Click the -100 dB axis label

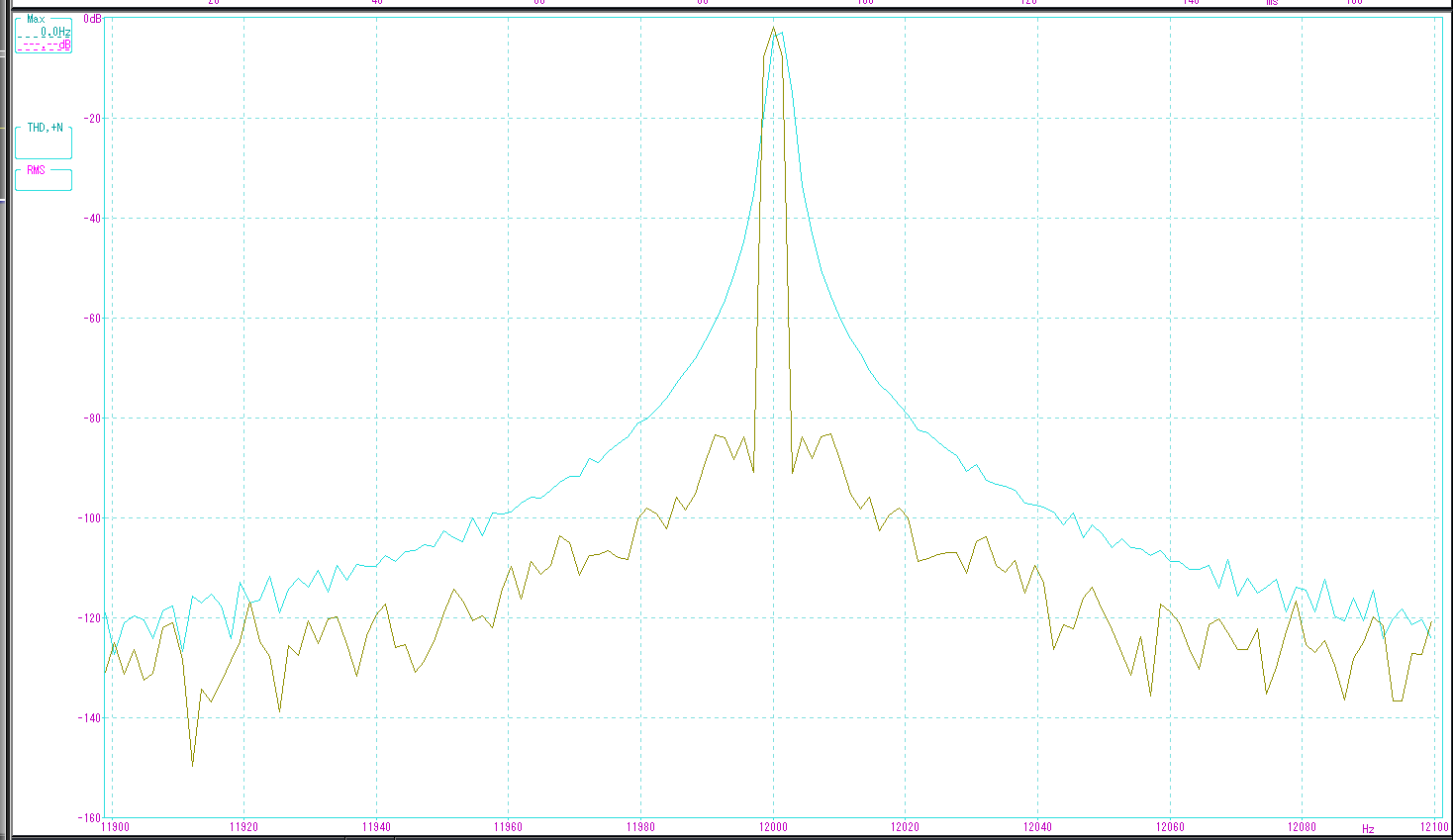[x=90, y=518]
